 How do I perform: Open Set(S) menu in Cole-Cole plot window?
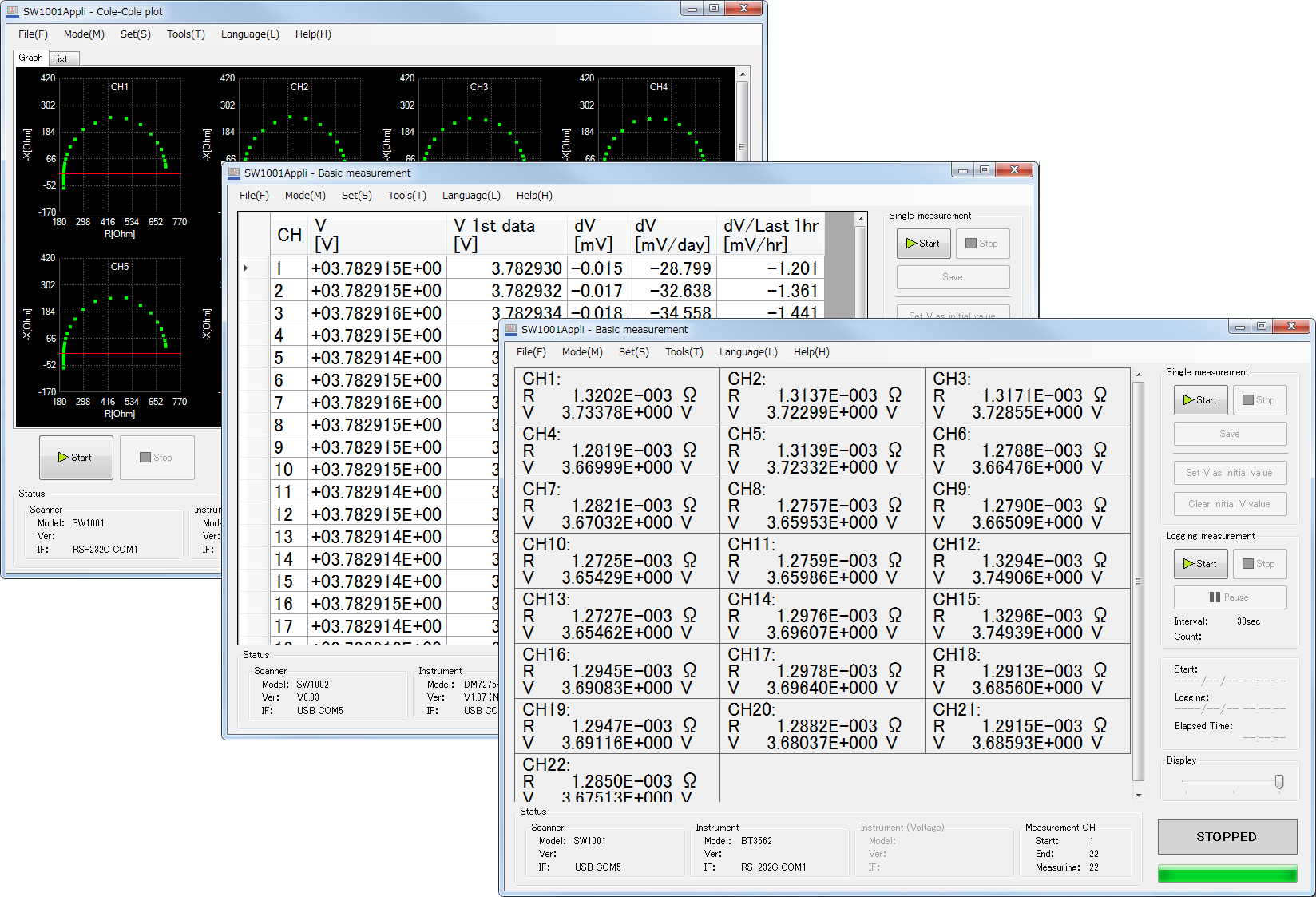click(136, 34)
